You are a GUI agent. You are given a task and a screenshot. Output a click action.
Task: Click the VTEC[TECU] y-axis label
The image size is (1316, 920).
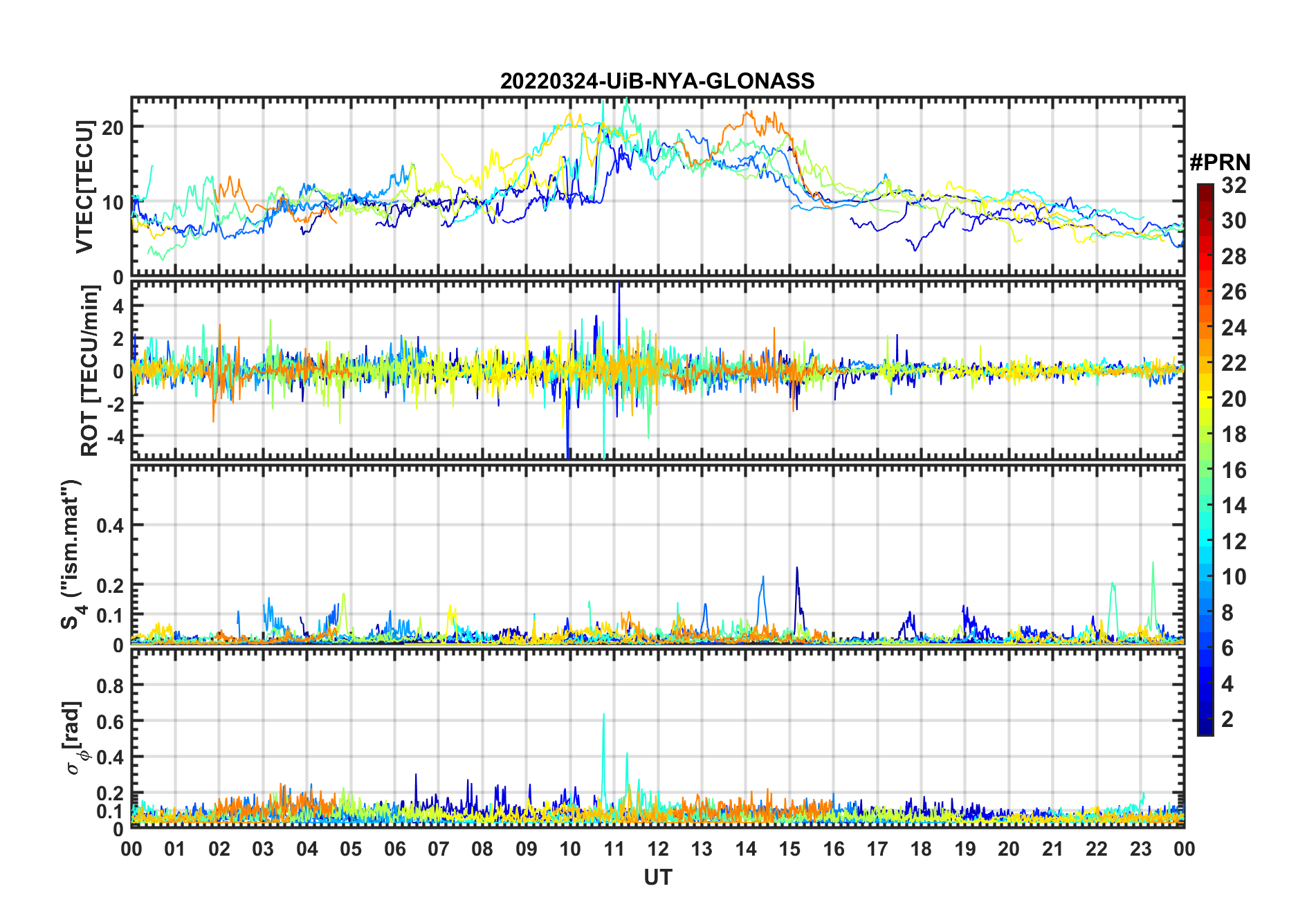[84, 187]
